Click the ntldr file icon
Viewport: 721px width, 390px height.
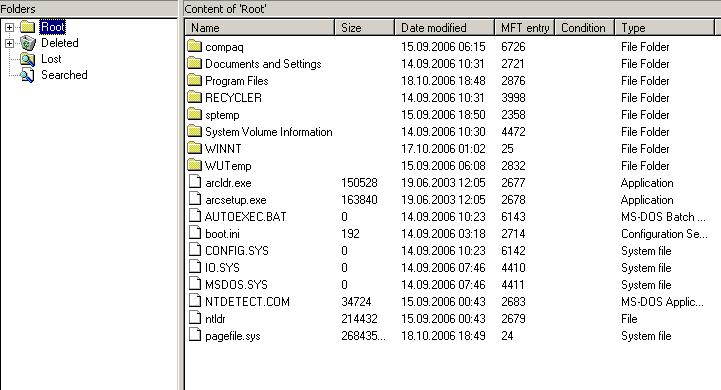(x=195, y=318)
